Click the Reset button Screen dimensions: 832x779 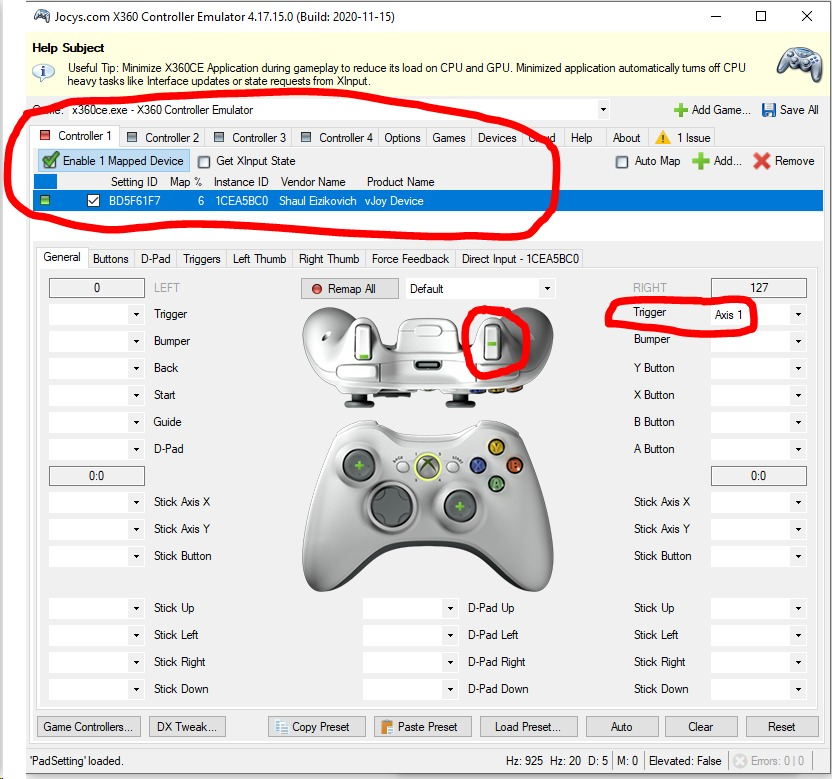[x=782, y=726]
